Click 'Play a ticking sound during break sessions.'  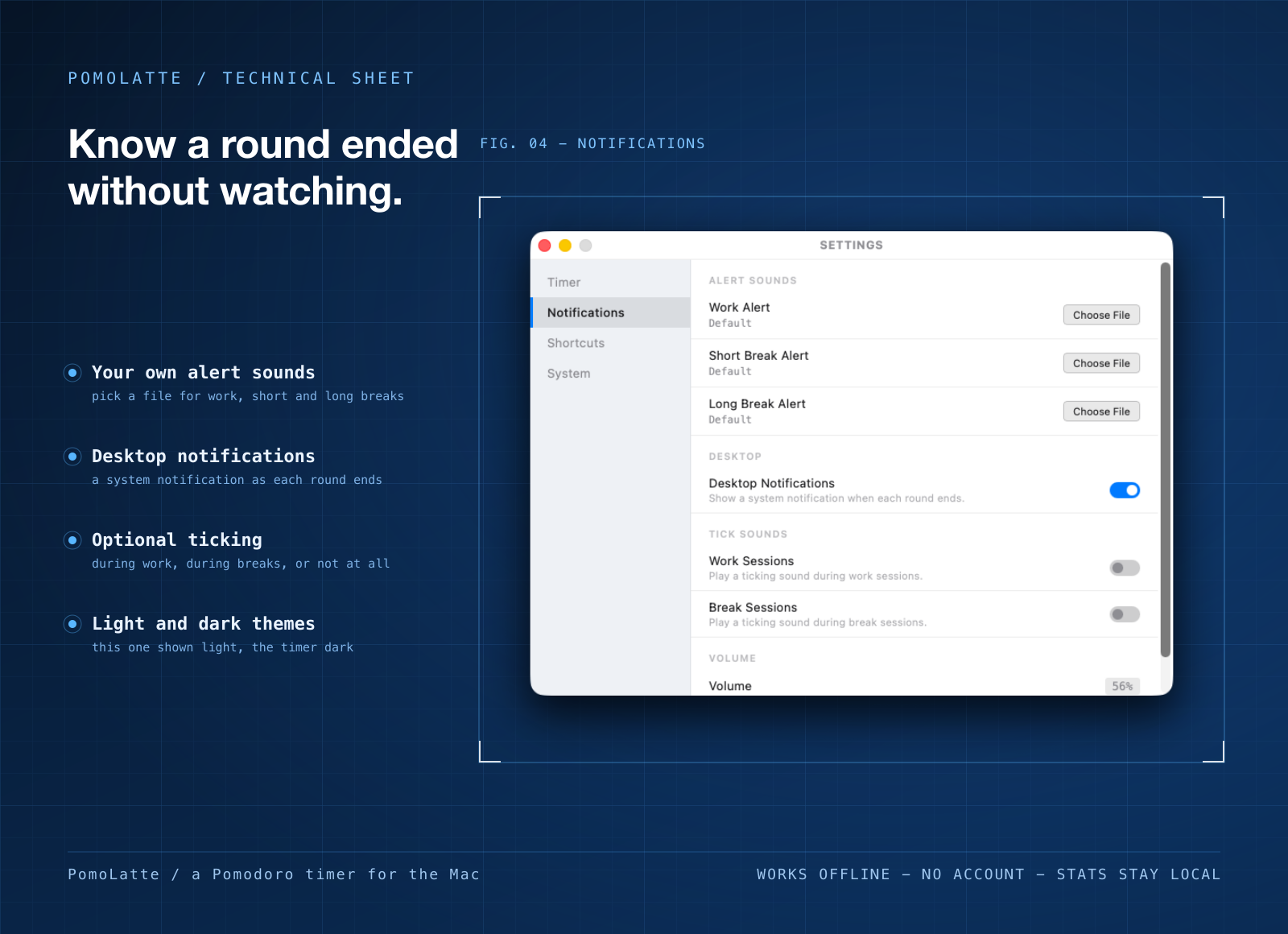[818, 623]
